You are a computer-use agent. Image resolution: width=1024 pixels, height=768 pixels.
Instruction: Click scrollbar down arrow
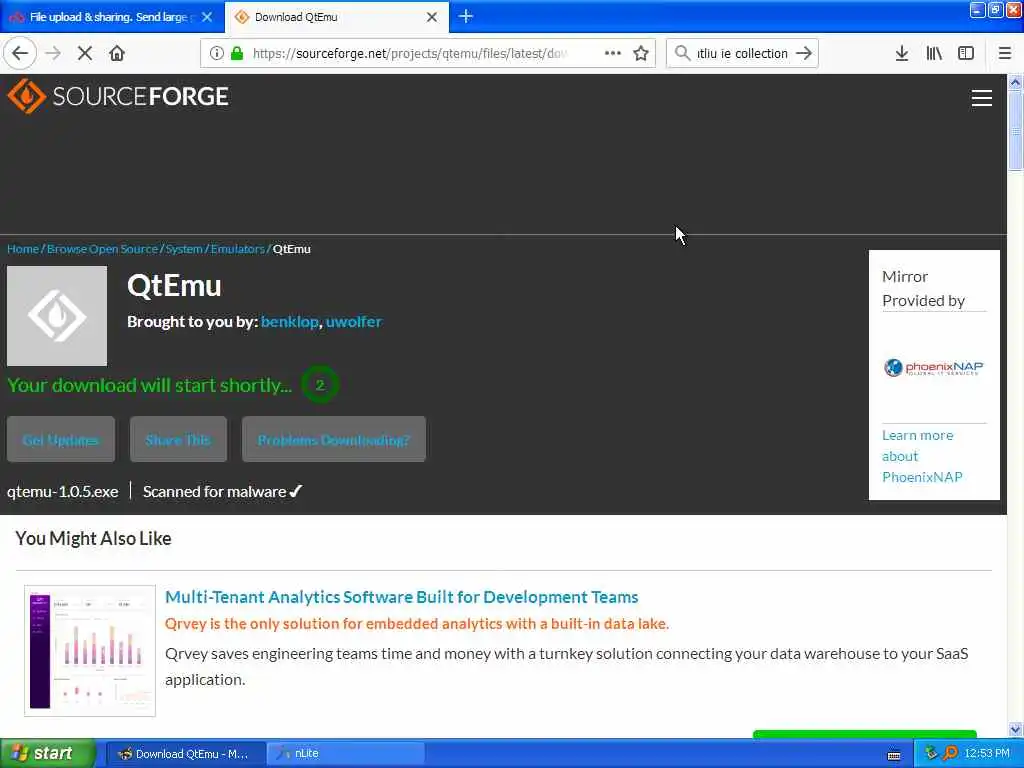click(1015, 729)
